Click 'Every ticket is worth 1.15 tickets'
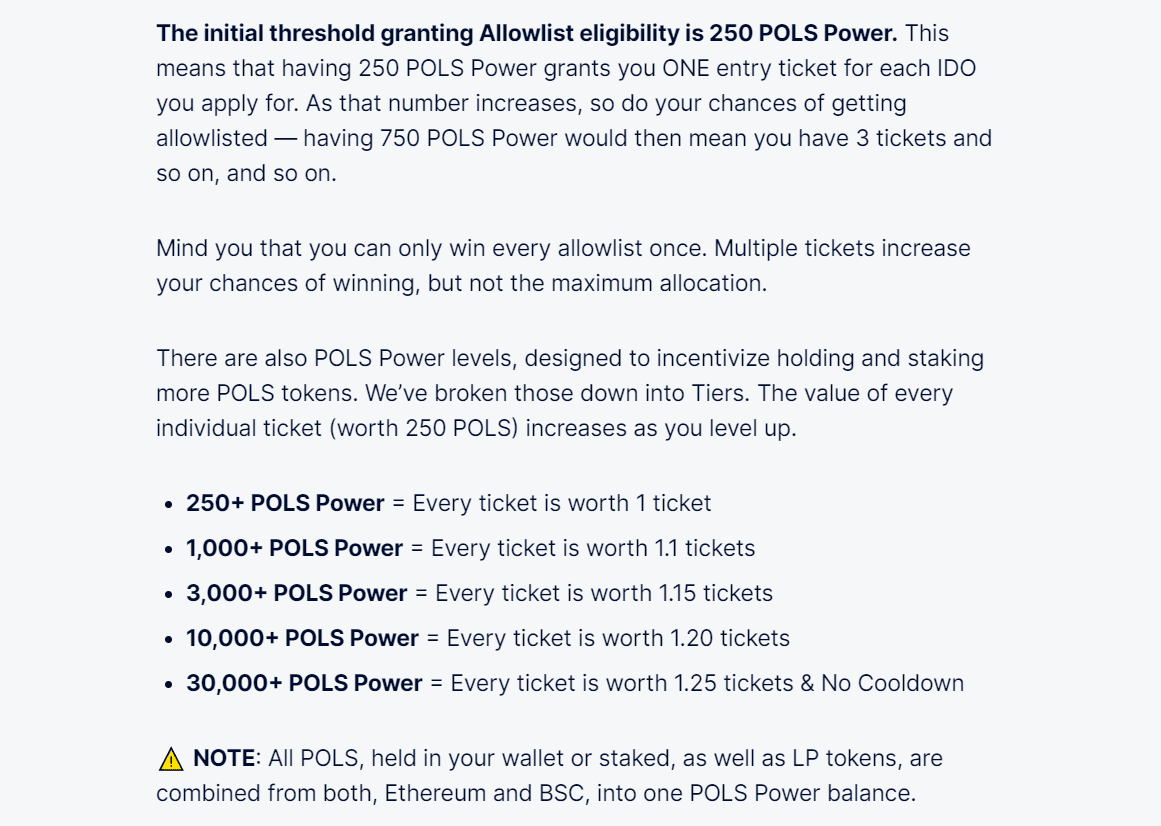Image resolution: width=1161 pixels, height=826 pixels. pyautogui.click(x=604, y=594)
